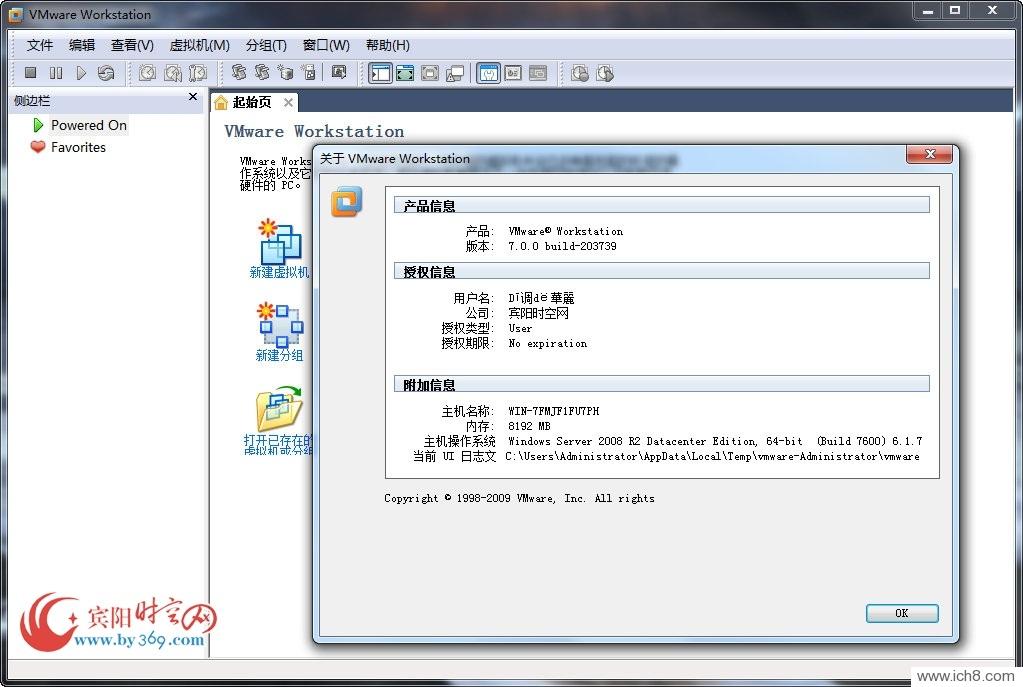Click OK in the About dialog

click(x=902, y=613)
